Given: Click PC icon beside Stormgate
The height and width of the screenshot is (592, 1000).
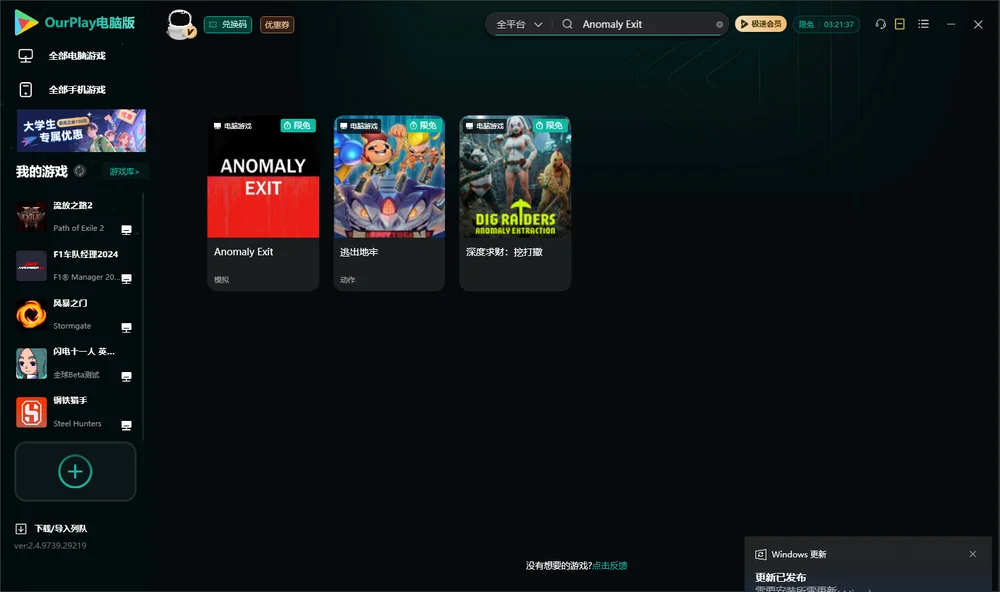Looking at the screenshot, I should tap(127, 327).
